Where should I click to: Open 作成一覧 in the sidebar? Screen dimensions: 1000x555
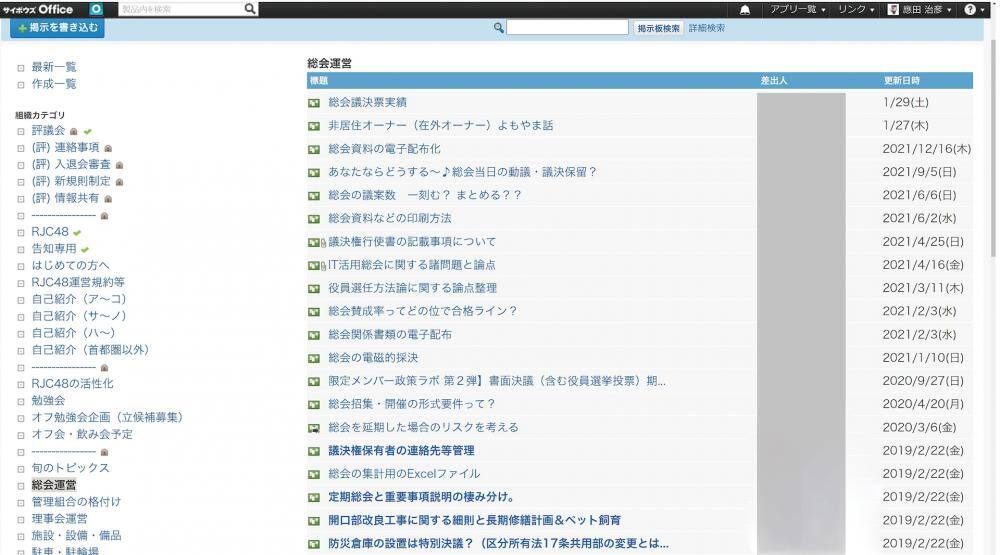pyautogui.click(x=54, y=84)
